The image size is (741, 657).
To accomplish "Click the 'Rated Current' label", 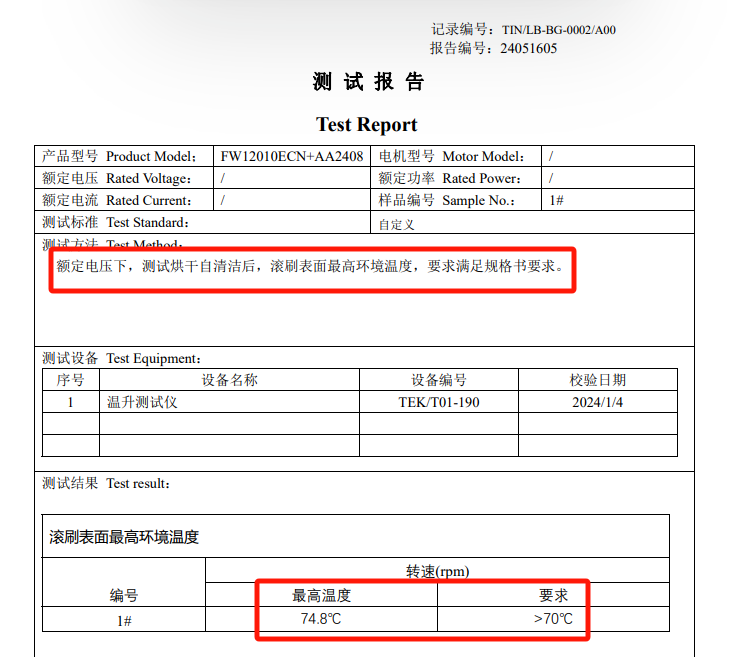I will (x=116, y=200).
